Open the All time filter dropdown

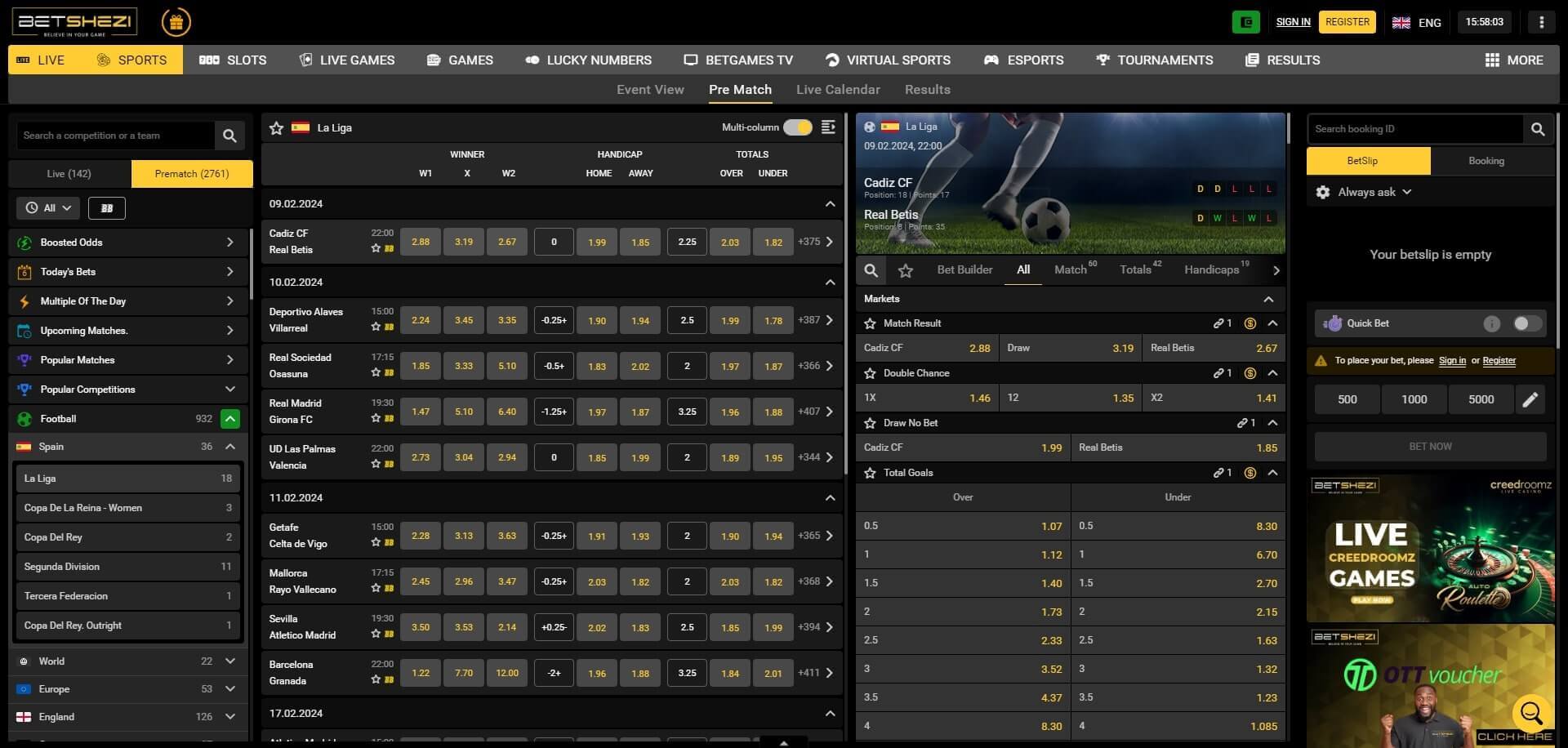pyautogui.click(x=48, y=208)
